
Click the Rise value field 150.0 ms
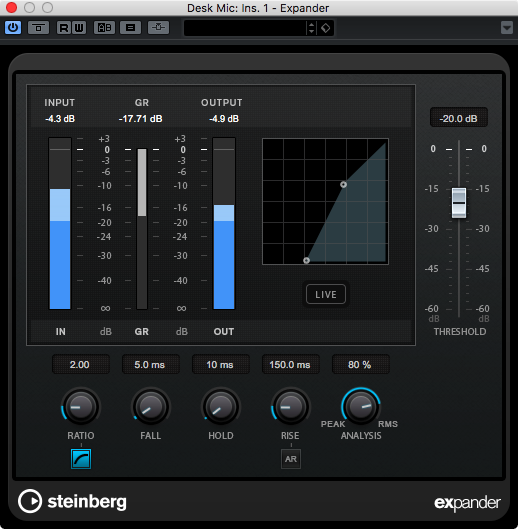[x=291, y=364]
